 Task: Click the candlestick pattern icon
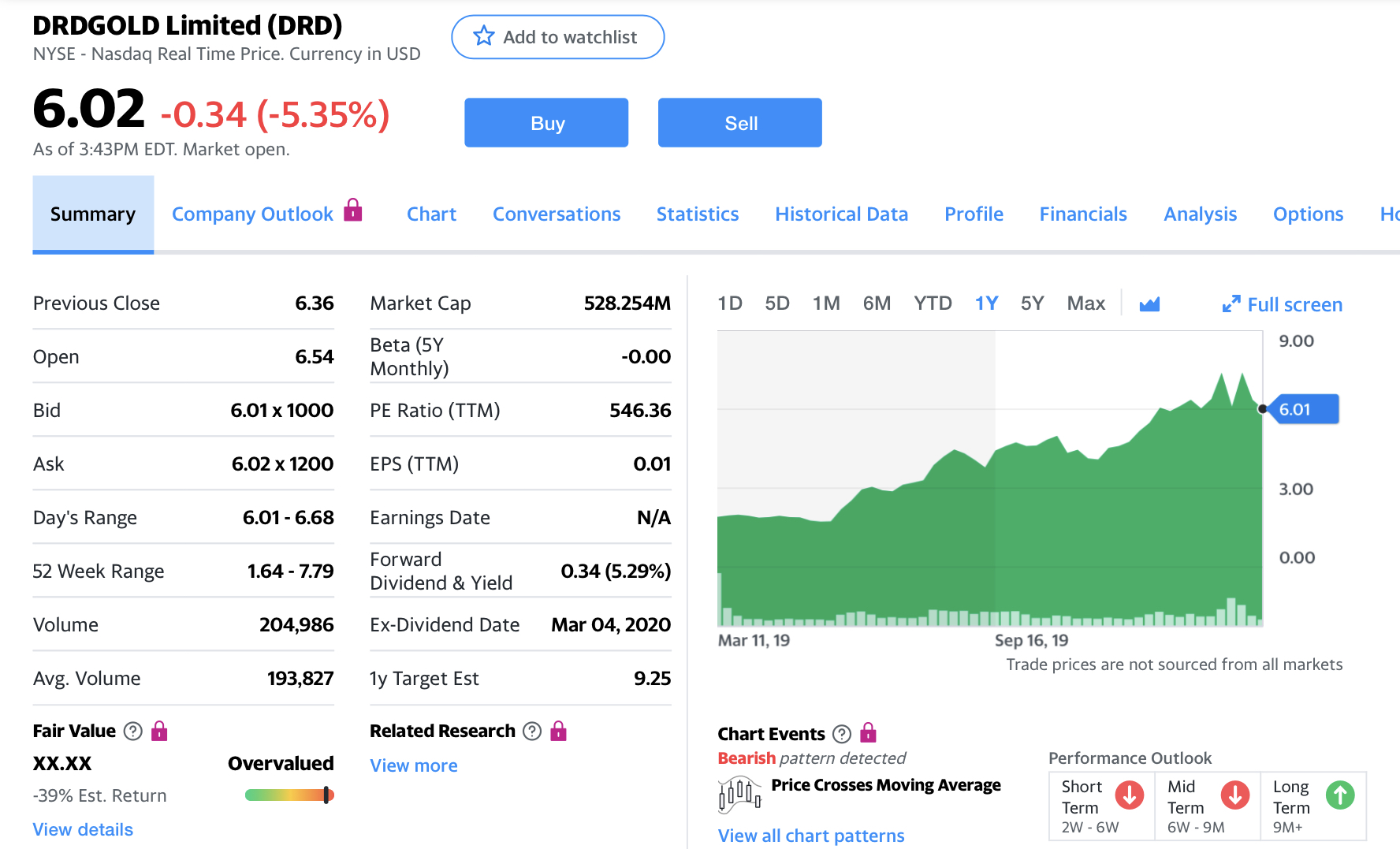click(739, 794)
